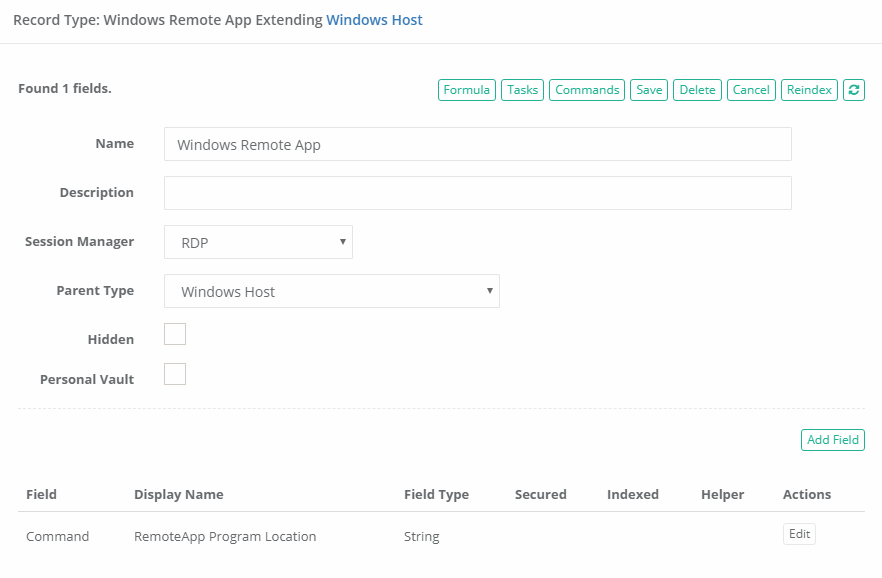Reindex the record type
Screen dimensions: 882x578
(808, 89)
